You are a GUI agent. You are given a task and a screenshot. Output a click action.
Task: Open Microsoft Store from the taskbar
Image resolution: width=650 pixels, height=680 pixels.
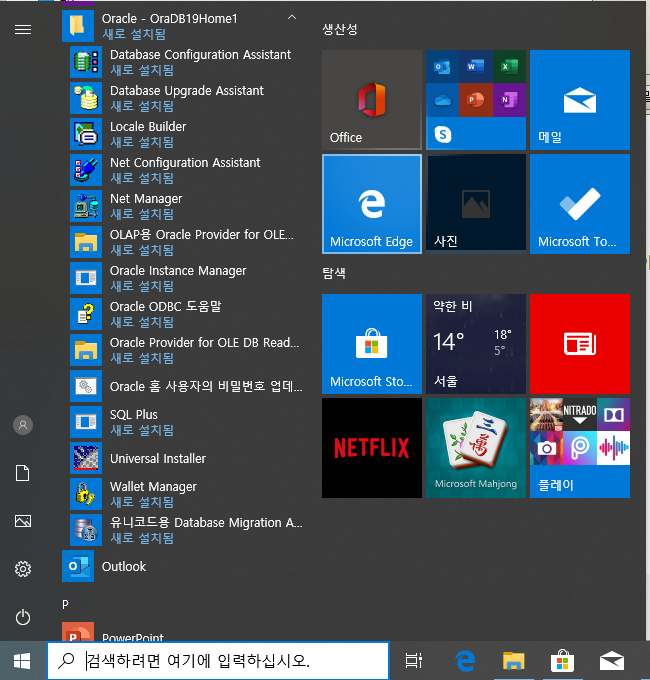(562, 661)
